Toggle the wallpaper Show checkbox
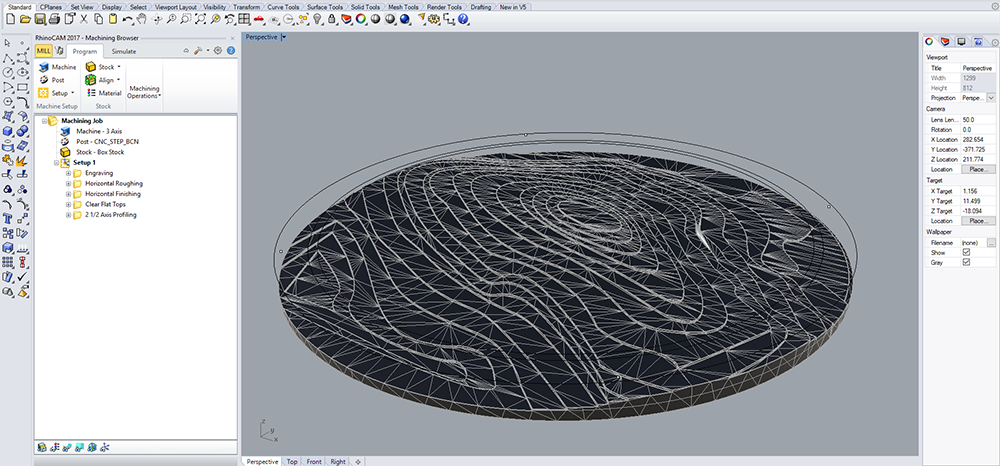 (x=966, y=252)
